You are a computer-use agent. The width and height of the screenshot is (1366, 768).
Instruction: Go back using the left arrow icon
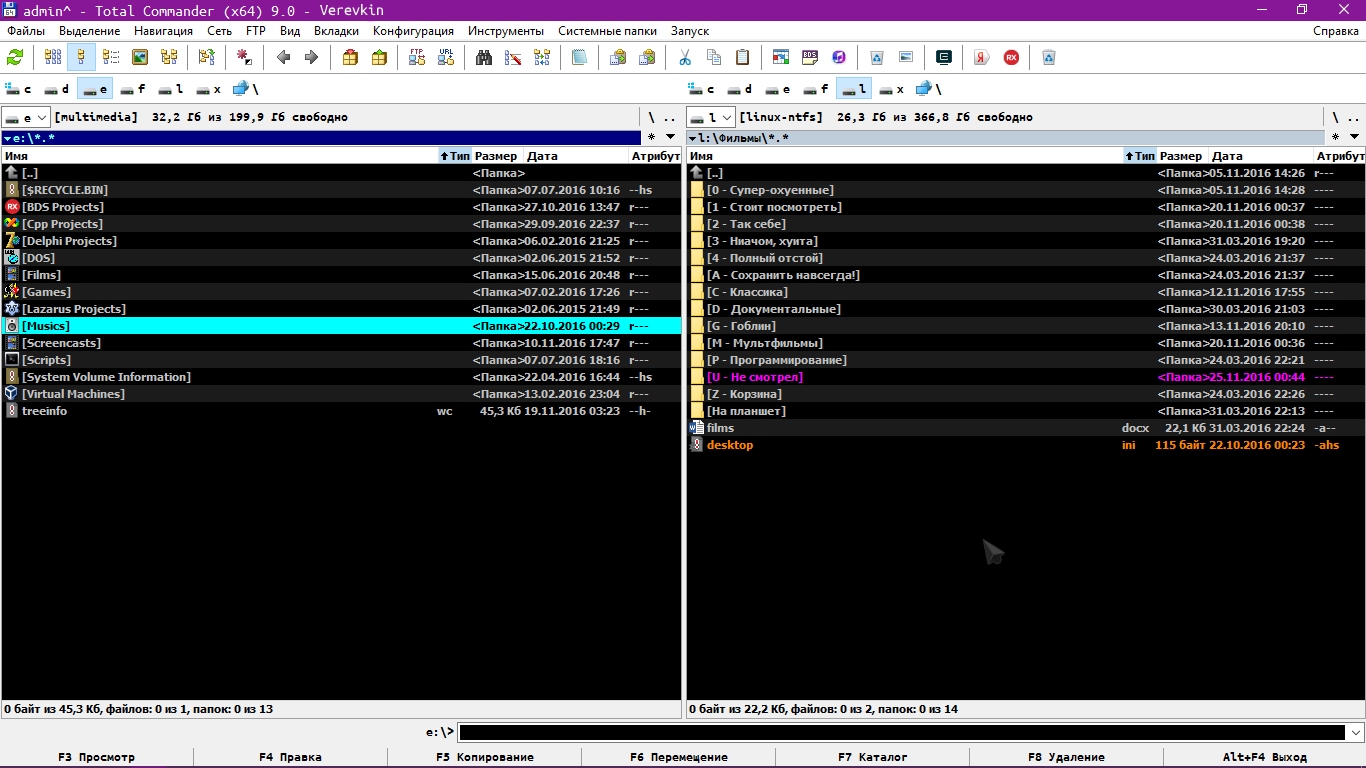click(x=283, y=57)
